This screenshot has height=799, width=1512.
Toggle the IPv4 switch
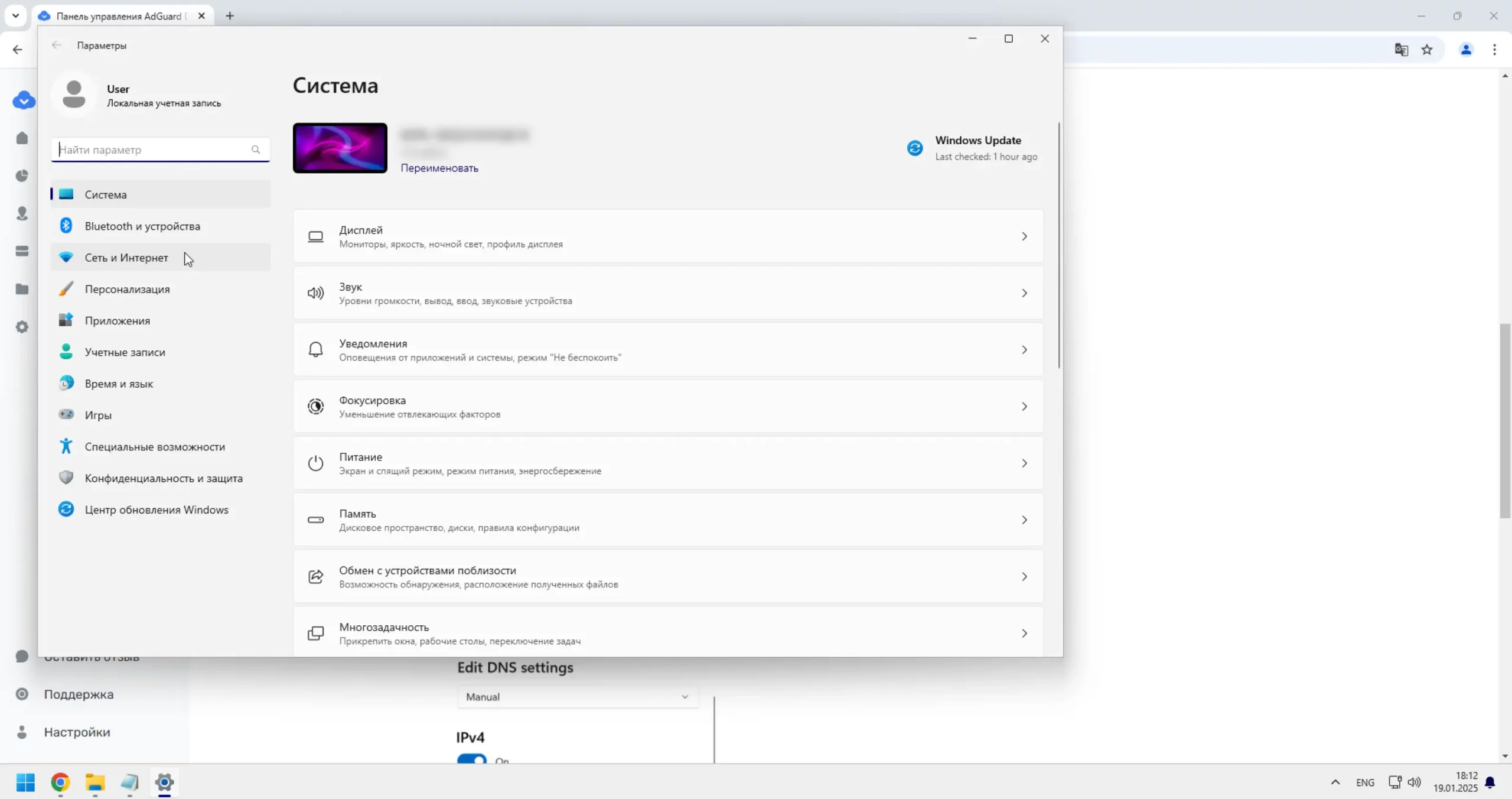(471, 759)
